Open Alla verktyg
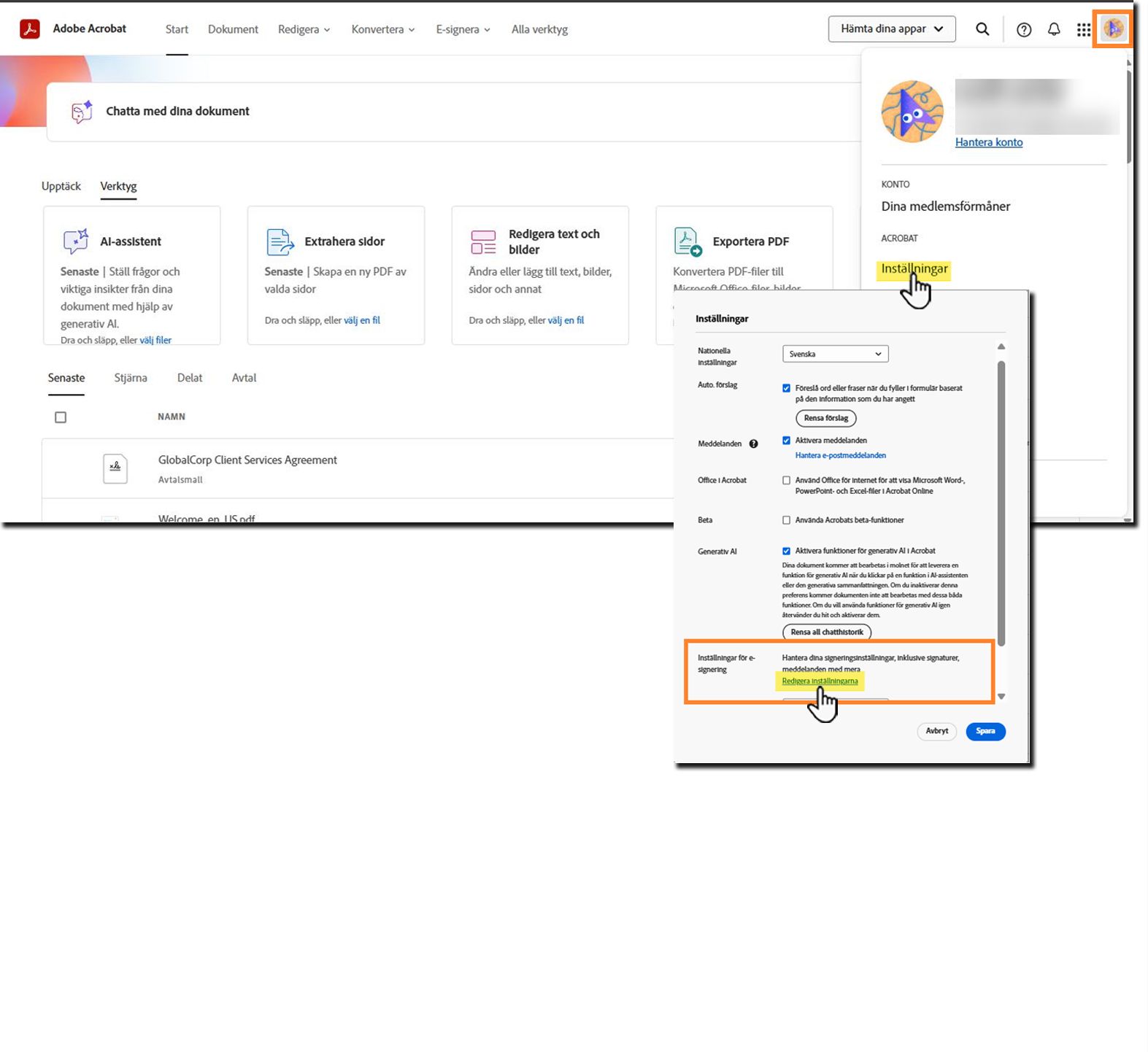 point(539,29)
